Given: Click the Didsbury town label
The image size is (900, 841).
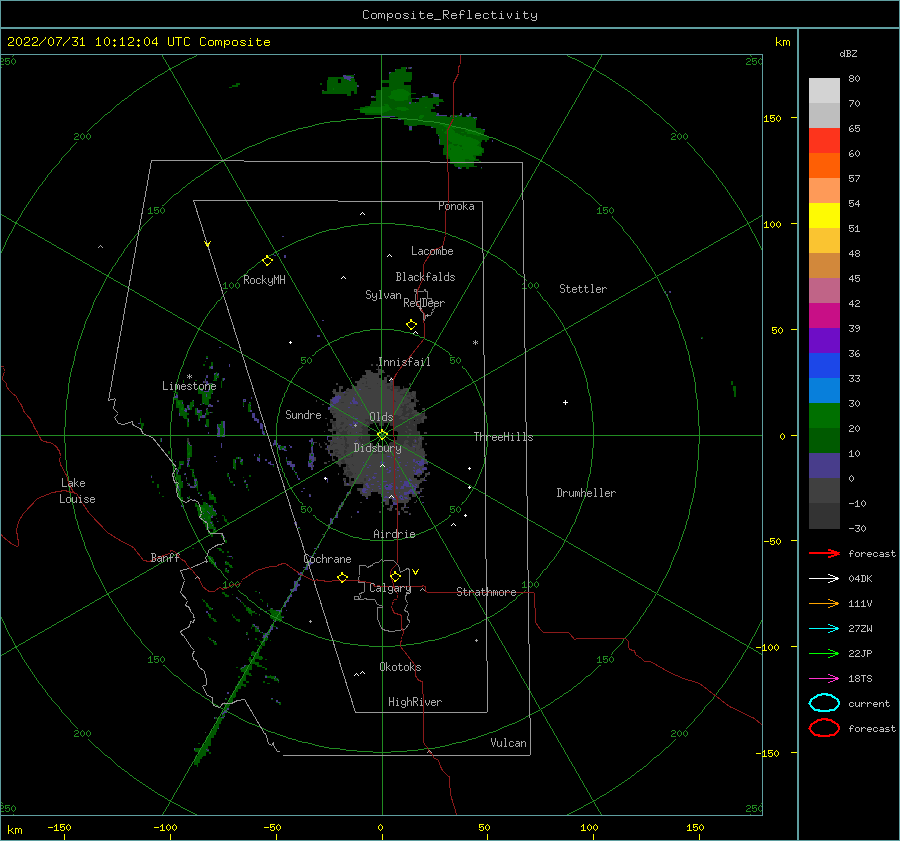Looking at the screenshot, I should 377,448.
